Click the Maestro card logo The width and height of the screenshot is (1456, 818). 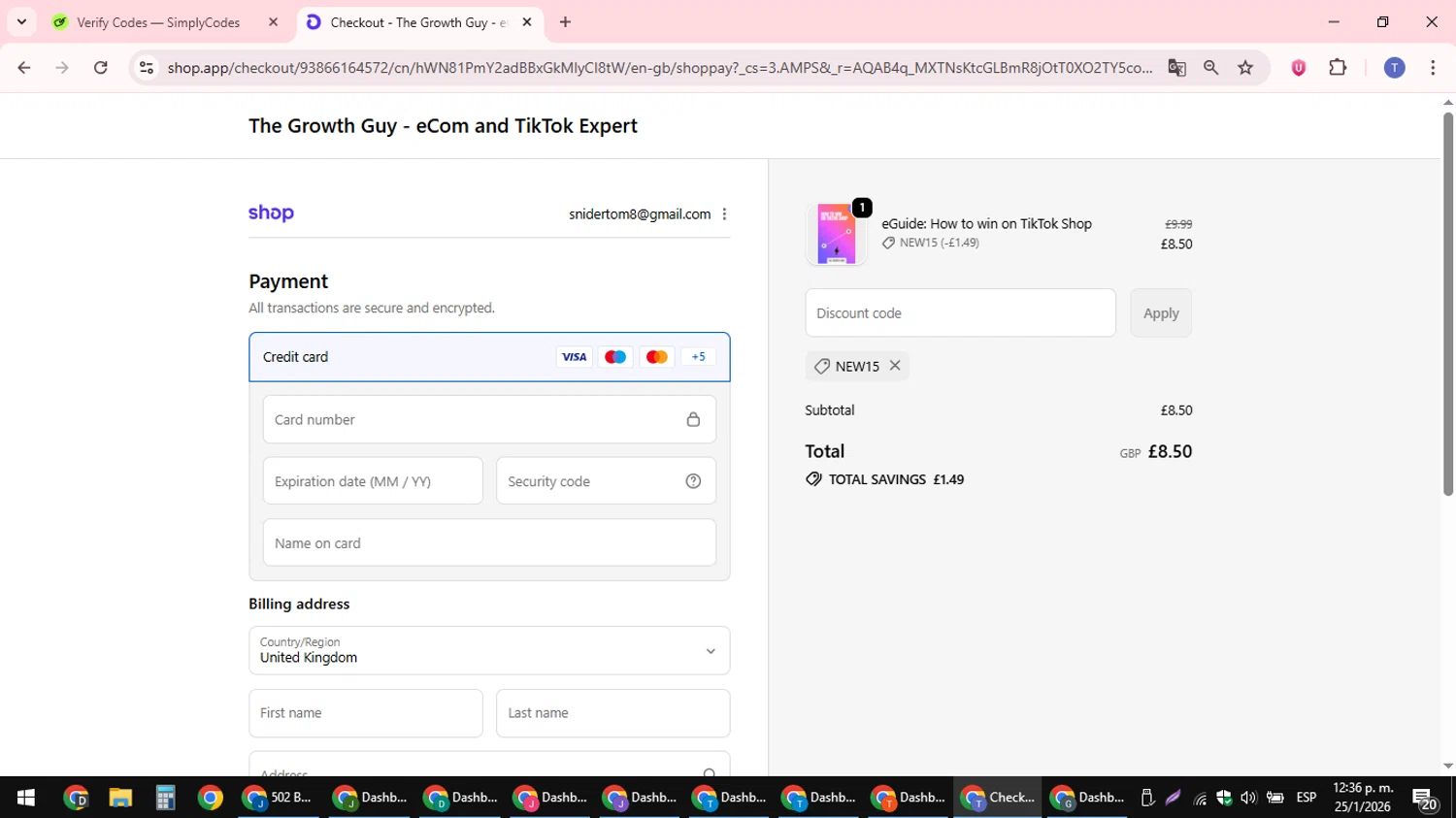pyautogui.click(x=615, y=357)
